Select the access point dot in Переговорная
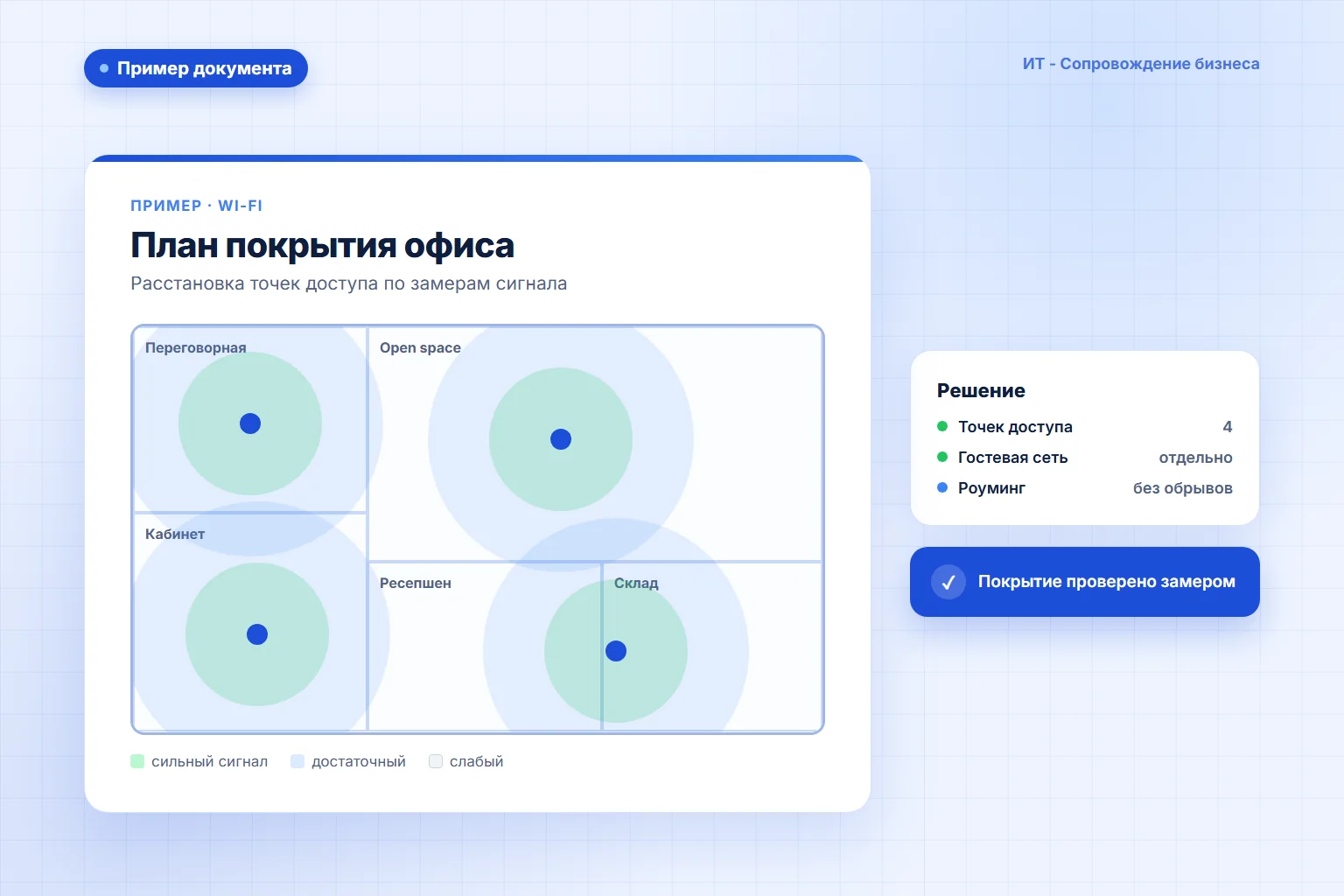This screenshot has width=1344, height=896. (x=250, y=423)
